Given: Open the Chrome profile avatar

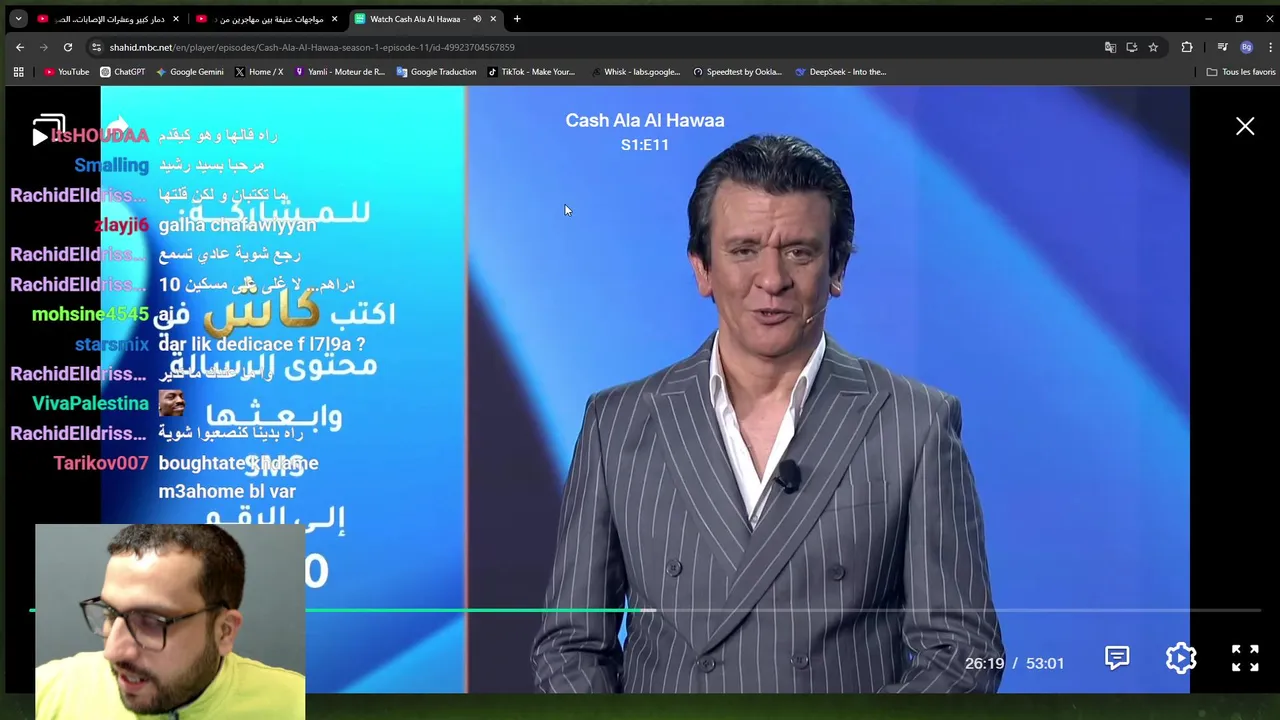Looking at the screenshot, I should coord(1246,47).
